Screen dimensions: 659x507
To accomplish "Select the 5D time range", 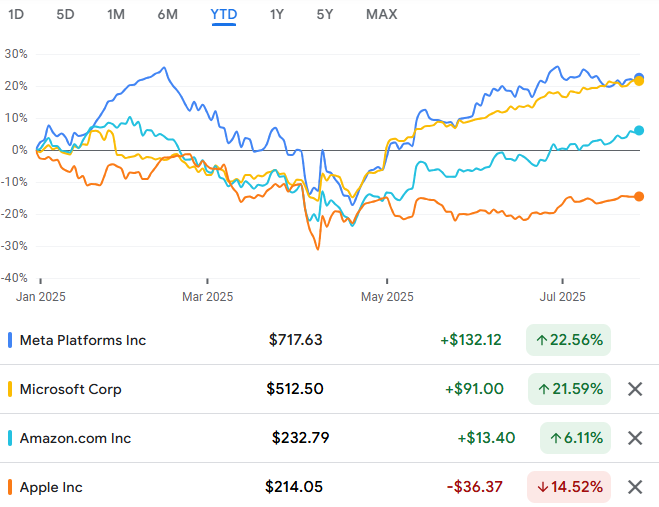I will 65,14.
